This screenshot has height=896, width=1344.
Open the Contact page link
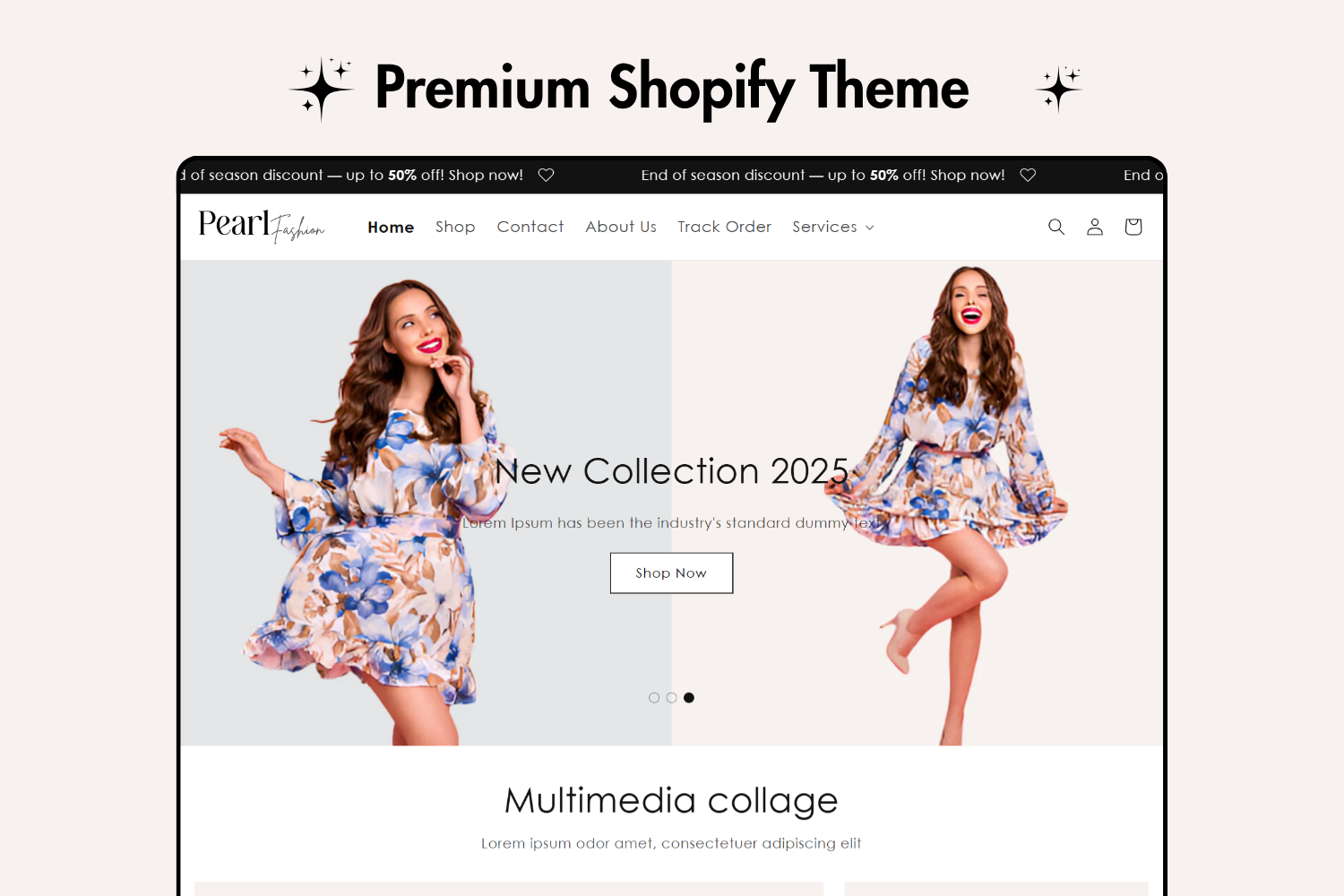tap(530, 227)
